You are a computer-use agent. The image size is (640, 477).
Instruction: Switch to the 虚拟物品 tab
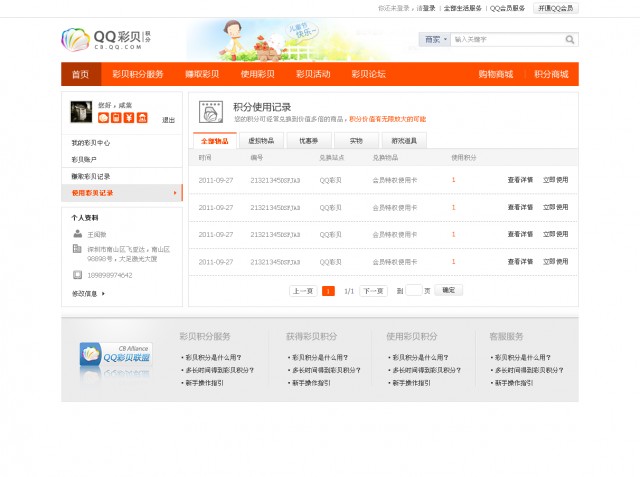[x=261, y=141]
